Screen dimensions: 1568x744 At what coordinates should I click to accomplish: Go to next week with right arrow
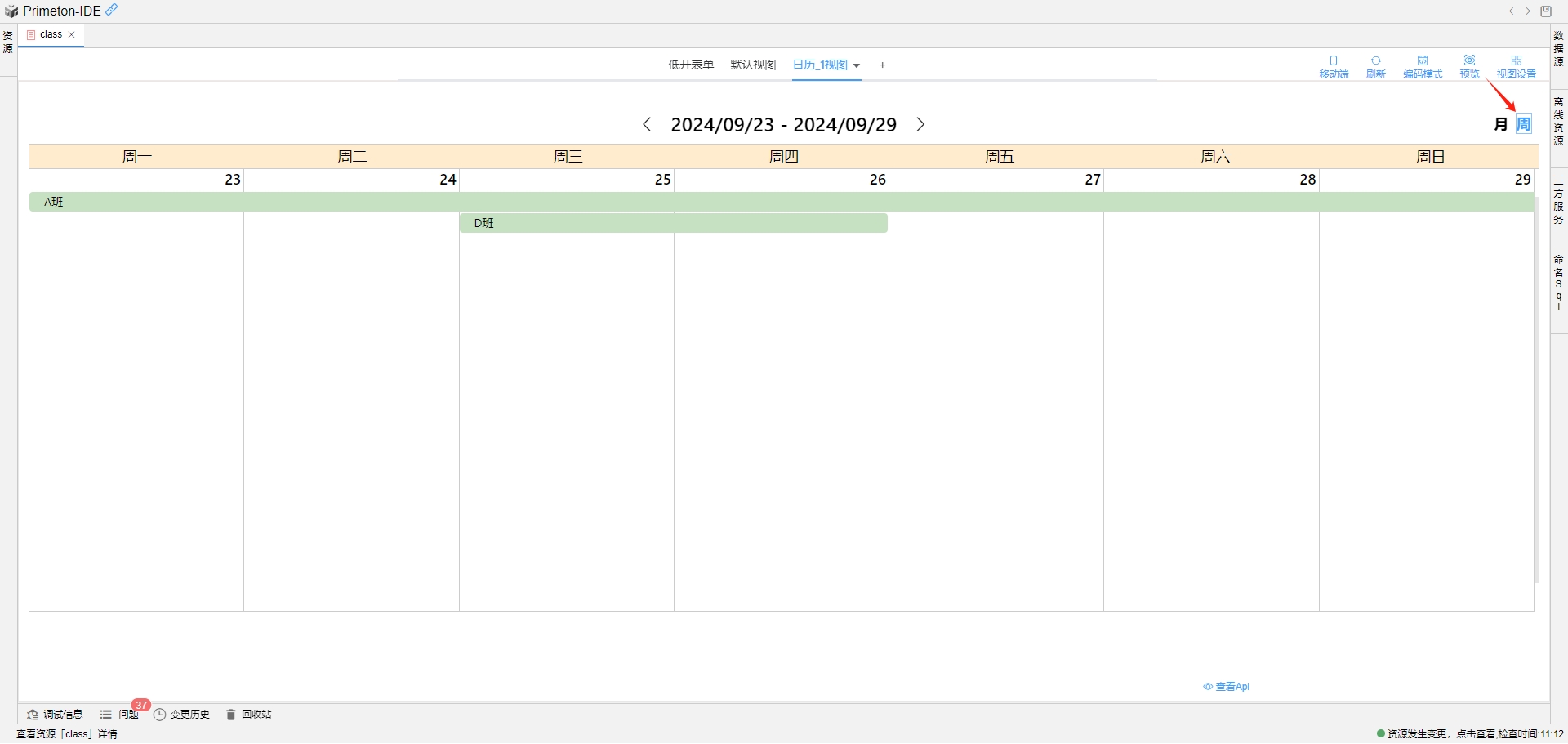[x=920, y=124]
